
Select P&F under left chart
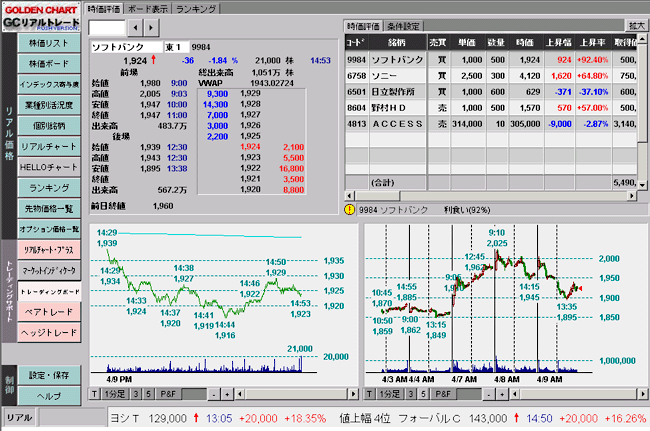click(x=168, y=394)
